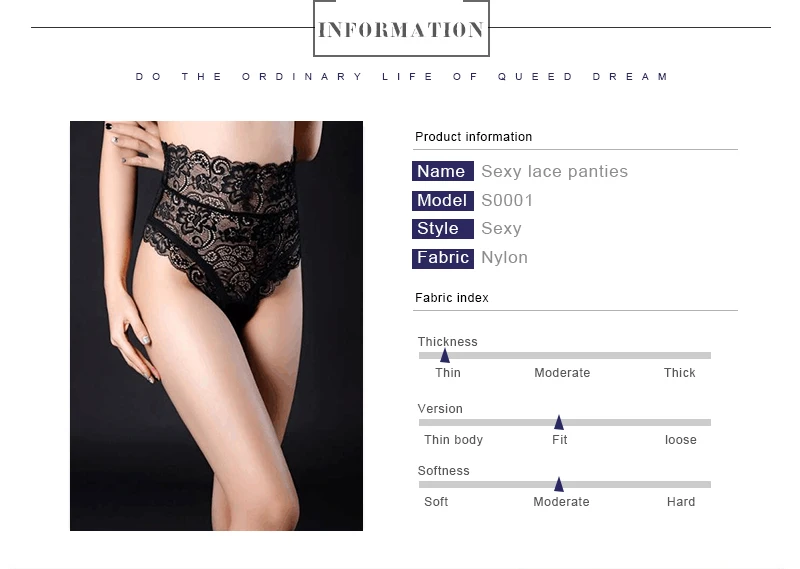Click the Softness slider triangle marker
The height and width of the screenshot is (569, 800).
[x=559, y=484]
